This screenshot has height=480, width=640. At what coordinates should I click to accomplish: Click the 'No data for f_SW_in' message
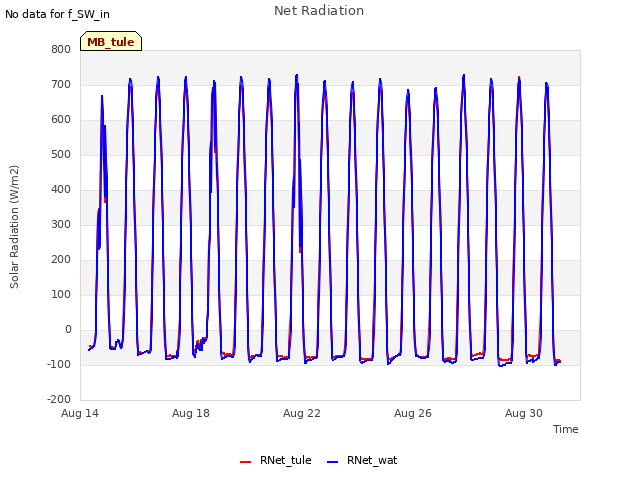(x=57, y=14)
